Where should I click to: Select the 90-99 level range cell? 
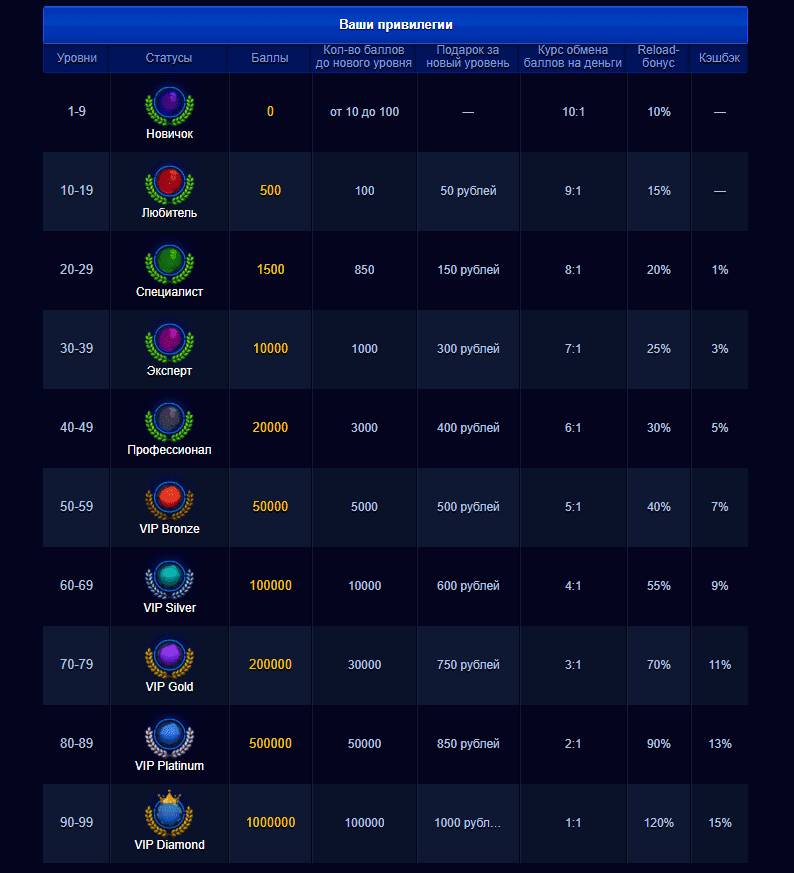(77, 823)
